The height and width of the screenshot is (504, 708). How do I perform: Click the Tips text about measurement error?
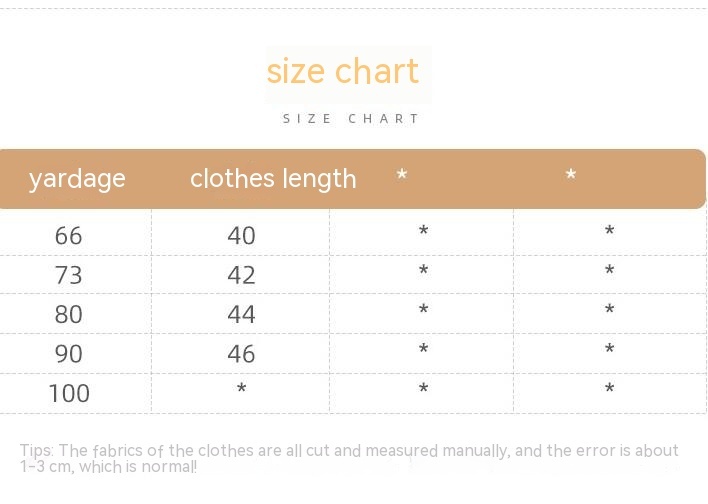pyautogui.click(x=349, y=458)
